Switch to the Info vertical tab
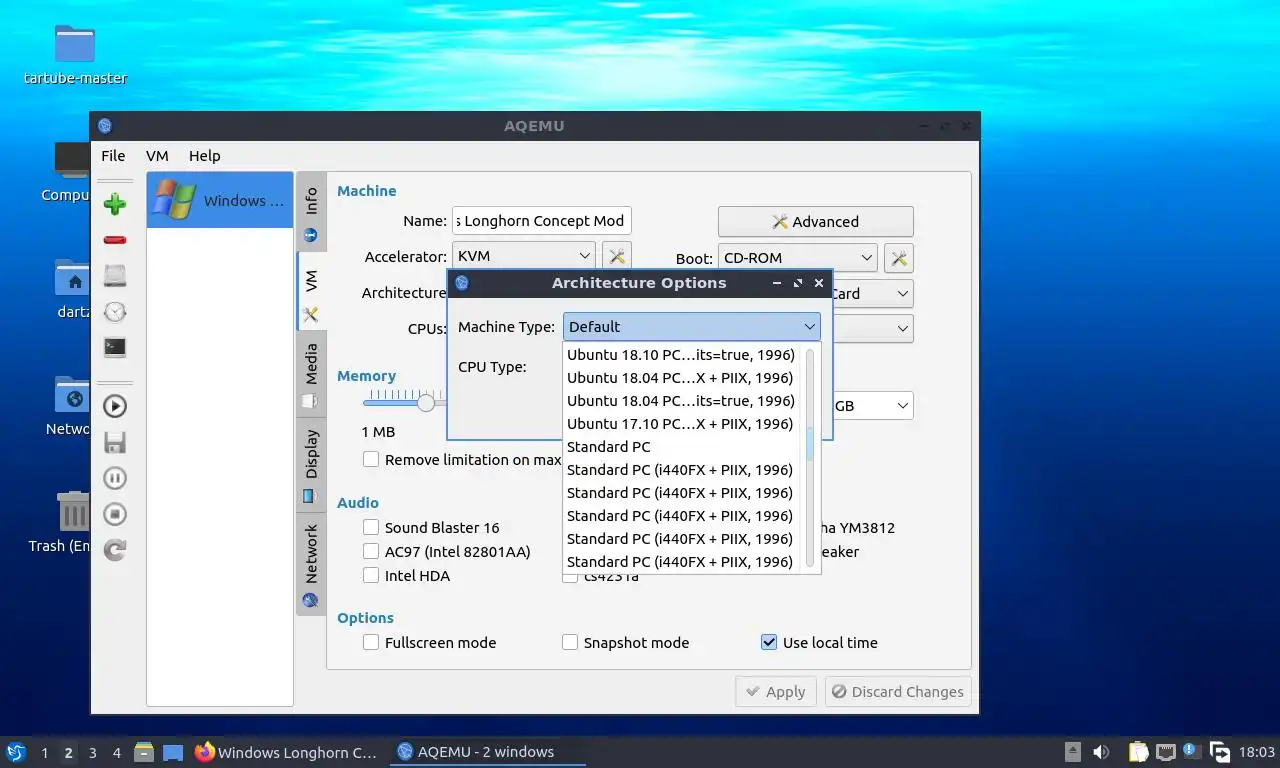This screenshot has width=1280, height=768. point(311,211)
